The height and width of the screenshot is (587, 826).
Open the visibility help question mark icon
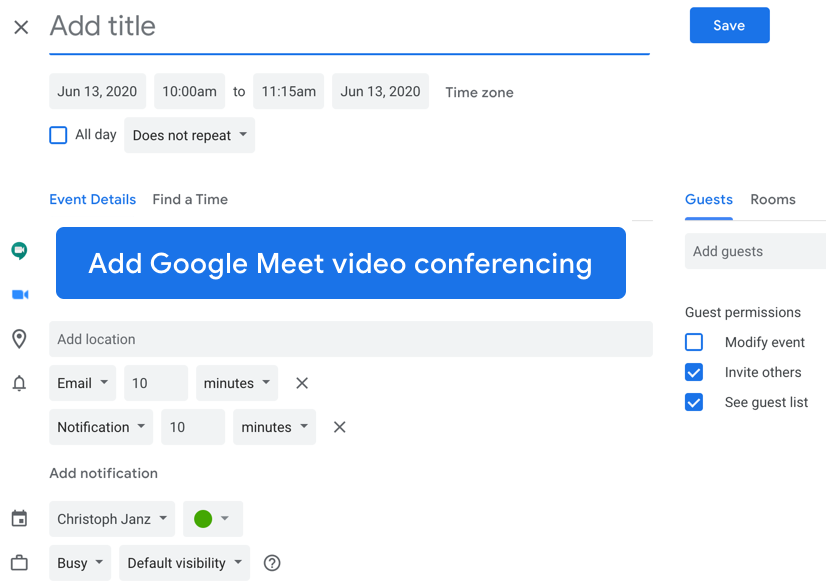[x=272, y=563]
